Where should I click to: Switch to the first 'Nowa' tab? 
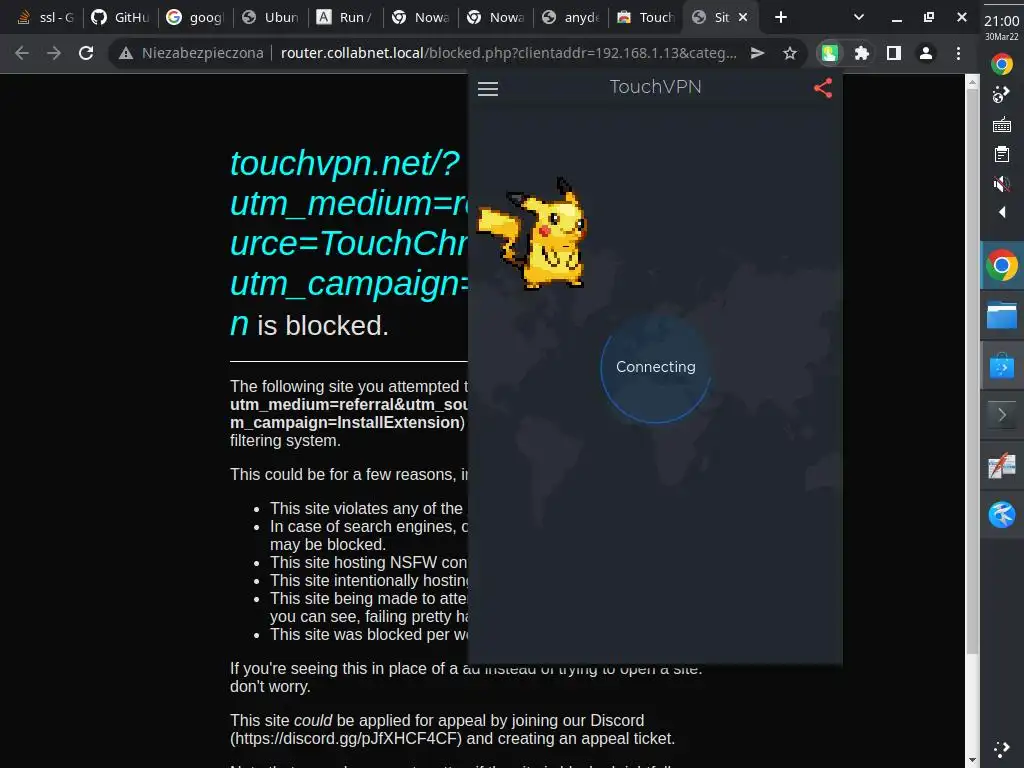point(421,17)
